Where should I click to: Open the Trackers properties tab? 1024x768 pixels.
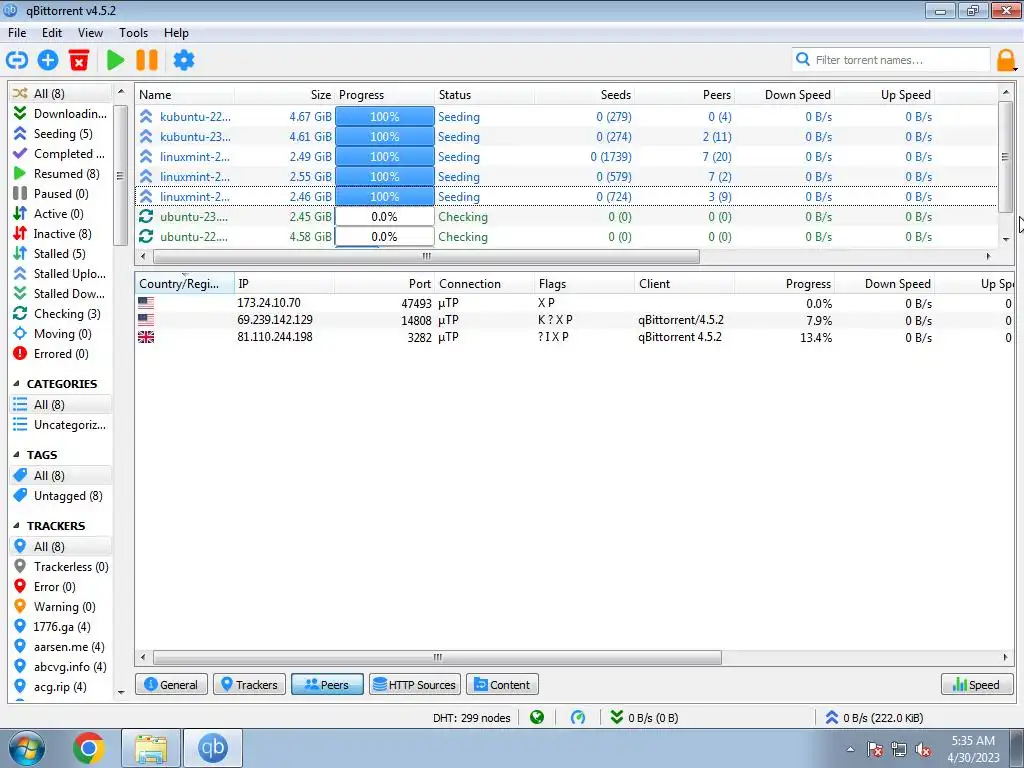[x=249, y=684]
